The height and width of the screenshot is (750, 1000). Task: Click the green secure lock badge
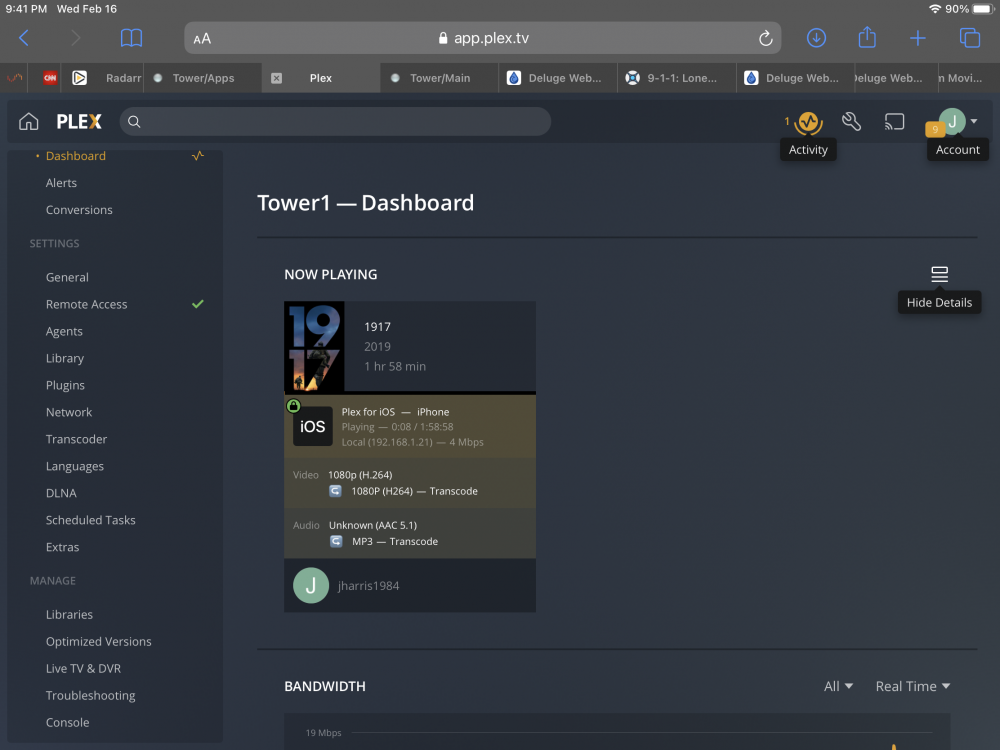coord(293,406)
